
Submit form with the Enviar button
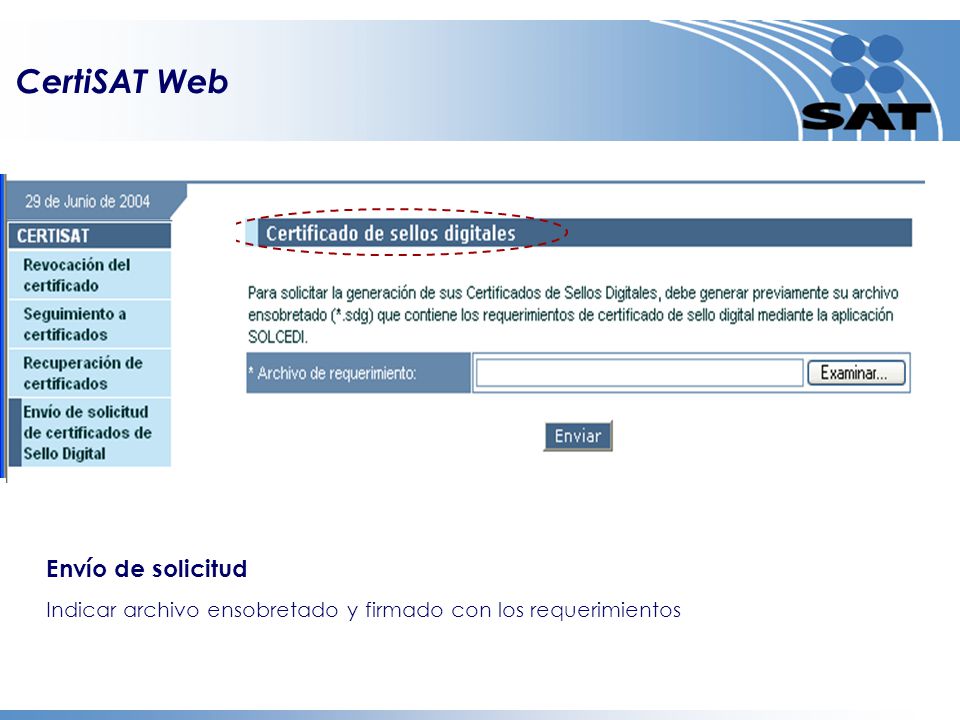[x=578, y=436]
